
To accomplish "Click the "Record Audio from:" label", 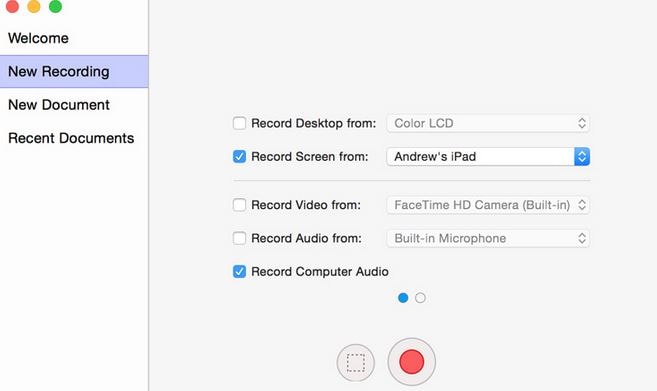I will click(306, 238).
